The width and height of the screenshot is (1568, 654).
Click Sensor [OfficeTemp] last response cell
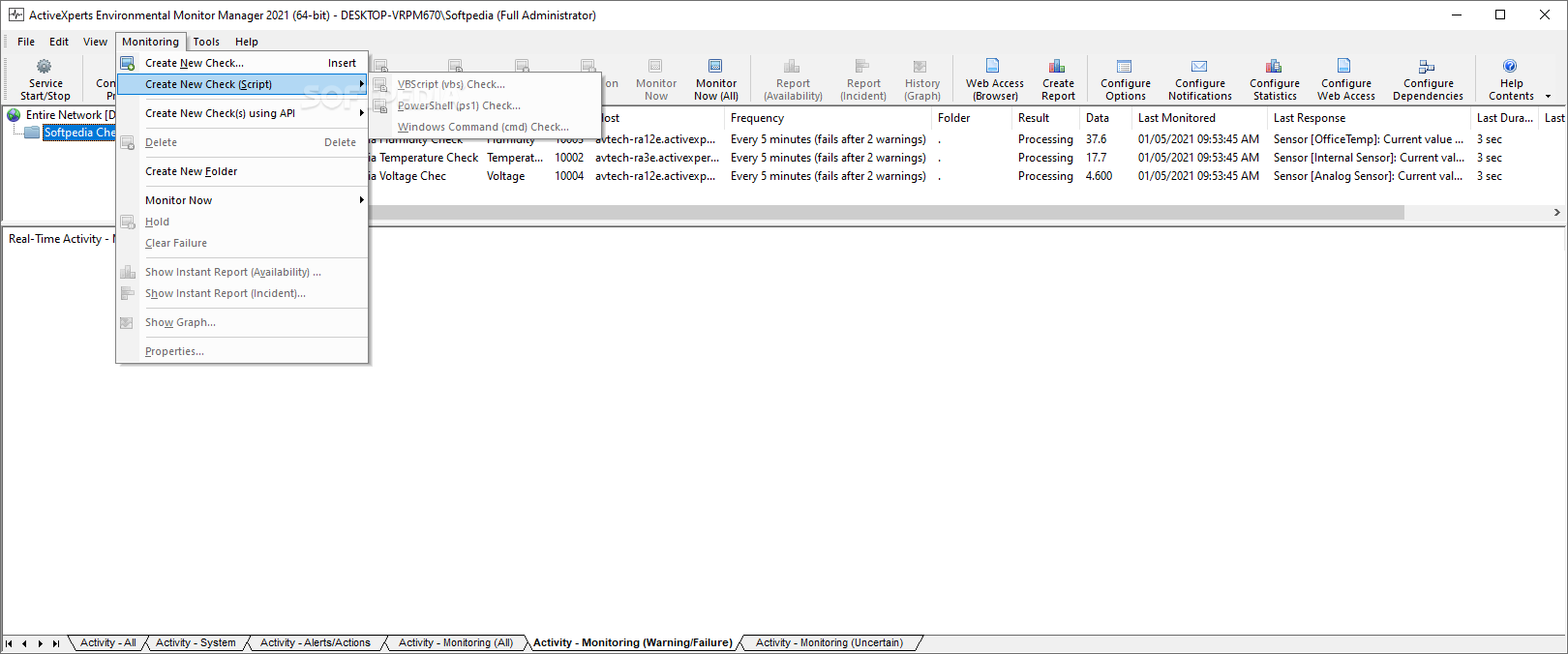(1369, 139)
